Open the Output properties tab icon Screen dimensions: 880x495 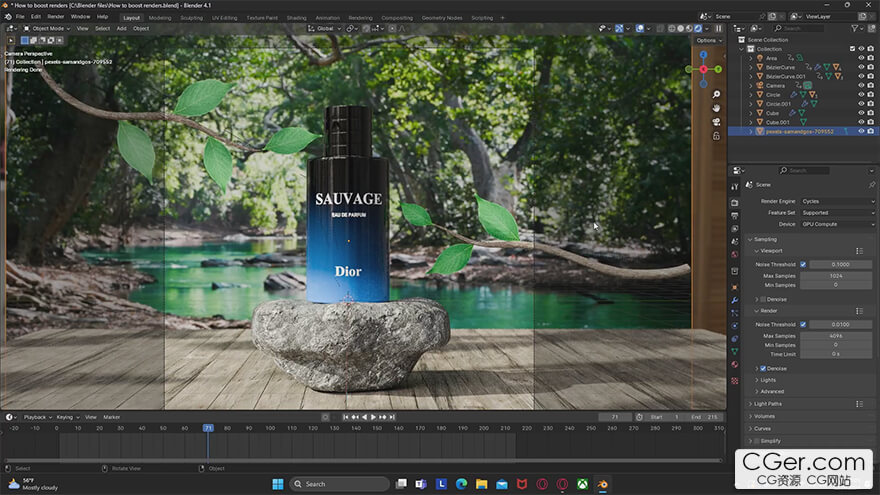pyautogui.click(x=735, y=216)
